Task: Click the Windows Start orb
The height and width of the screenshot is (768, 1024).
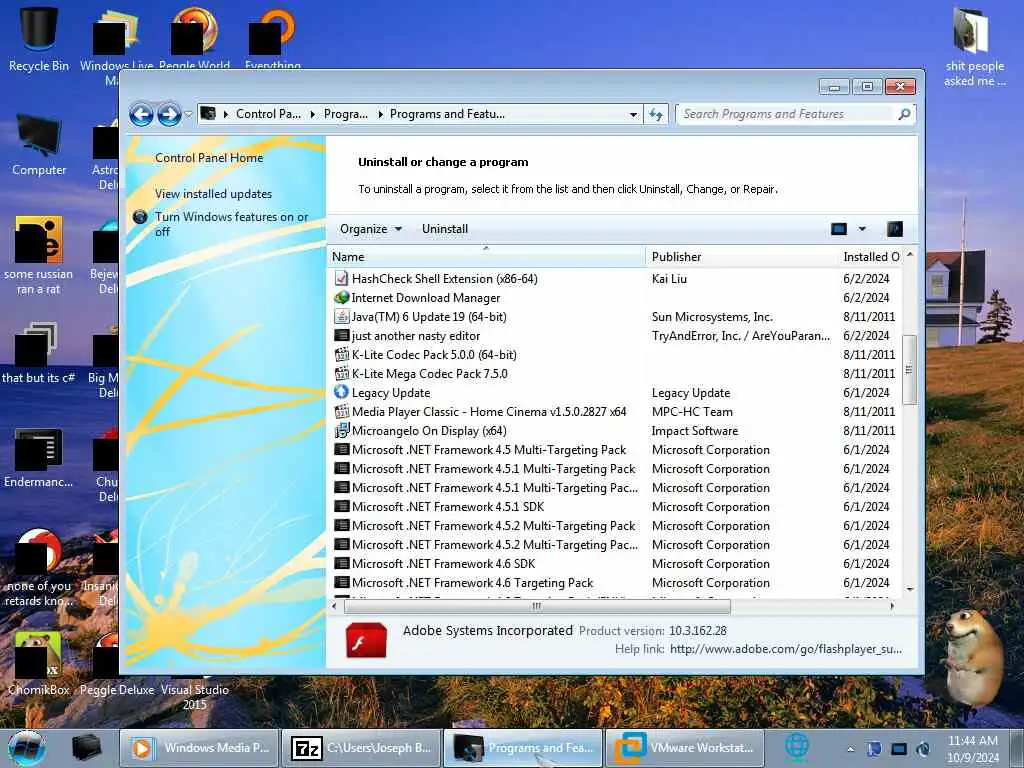Action: (x=27, y=748)
